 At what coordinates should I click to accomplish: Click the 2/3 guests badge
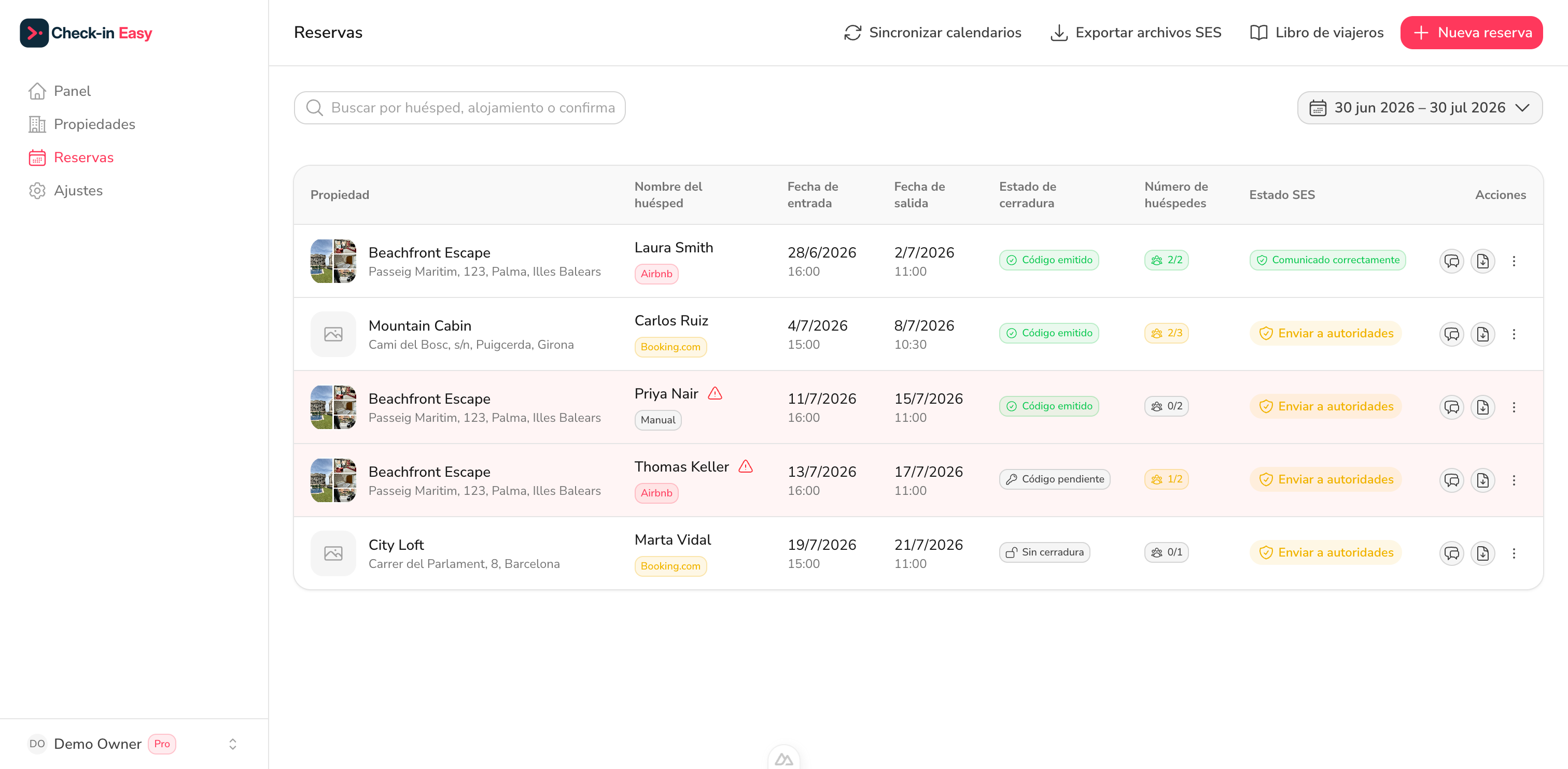point(1166,333)
